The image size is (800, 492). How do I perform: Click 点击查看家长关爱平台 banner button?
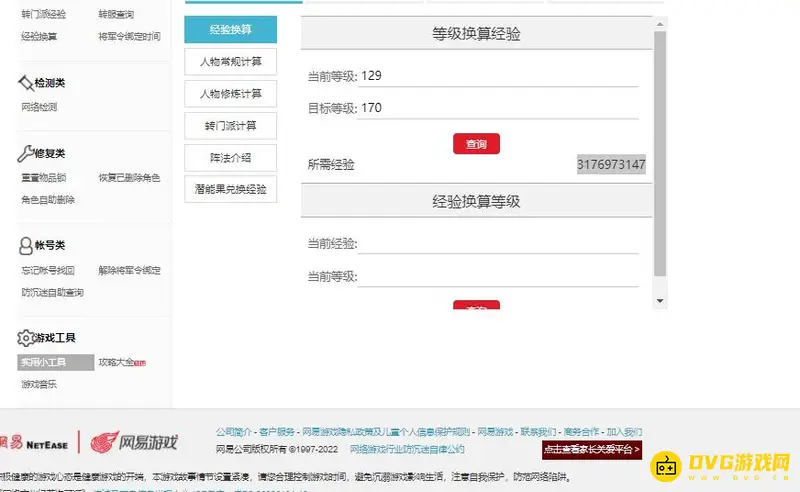point(592,450)
